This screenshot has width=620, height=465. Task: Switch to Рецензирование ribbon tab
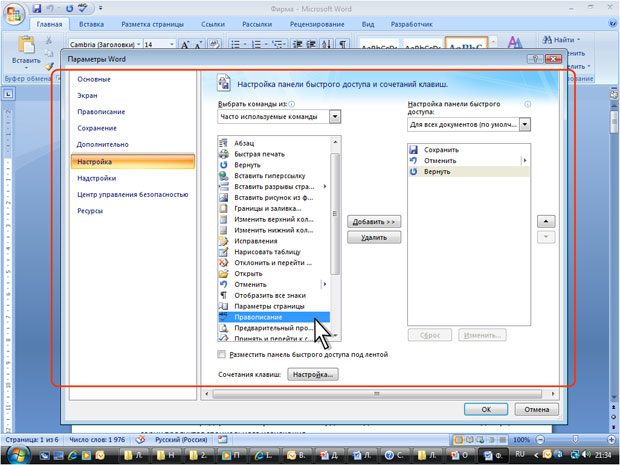click(317, 25)
